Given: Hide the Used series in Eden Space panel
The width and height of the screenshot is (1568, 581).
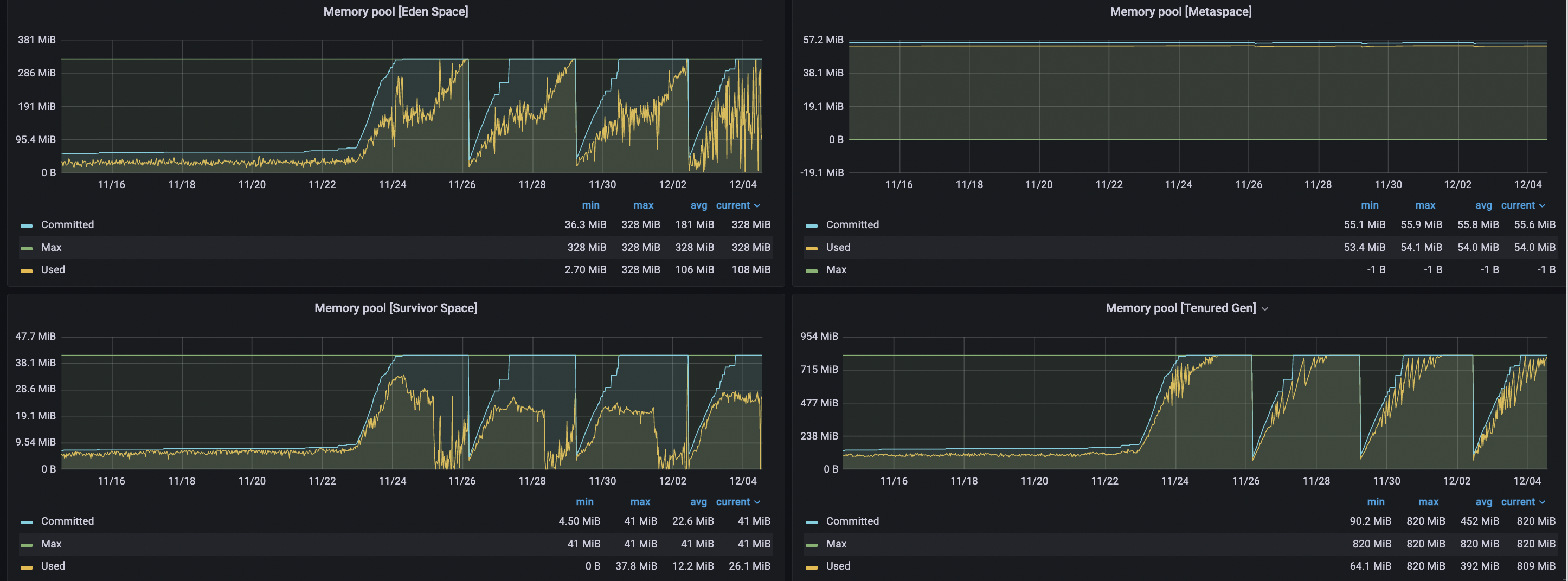Looking at the screenshot, I should tap(53, 269).
